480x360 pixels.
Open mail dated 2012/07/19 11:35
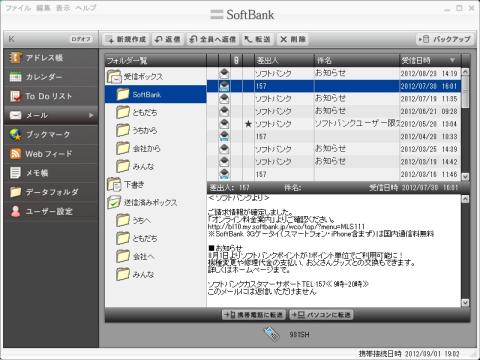[334, 99]
